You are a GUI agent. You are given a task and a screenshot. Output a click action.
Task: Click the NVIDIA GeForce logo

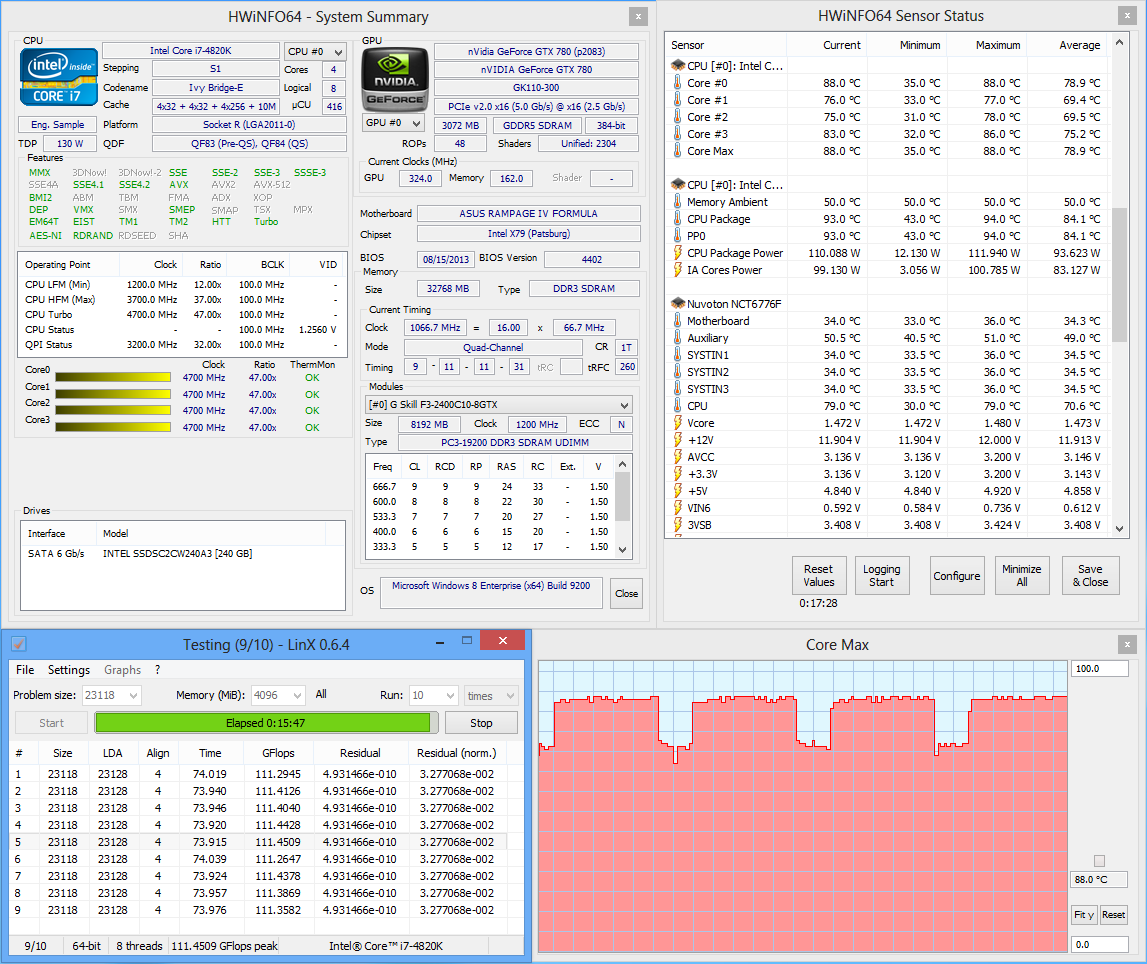395,78
